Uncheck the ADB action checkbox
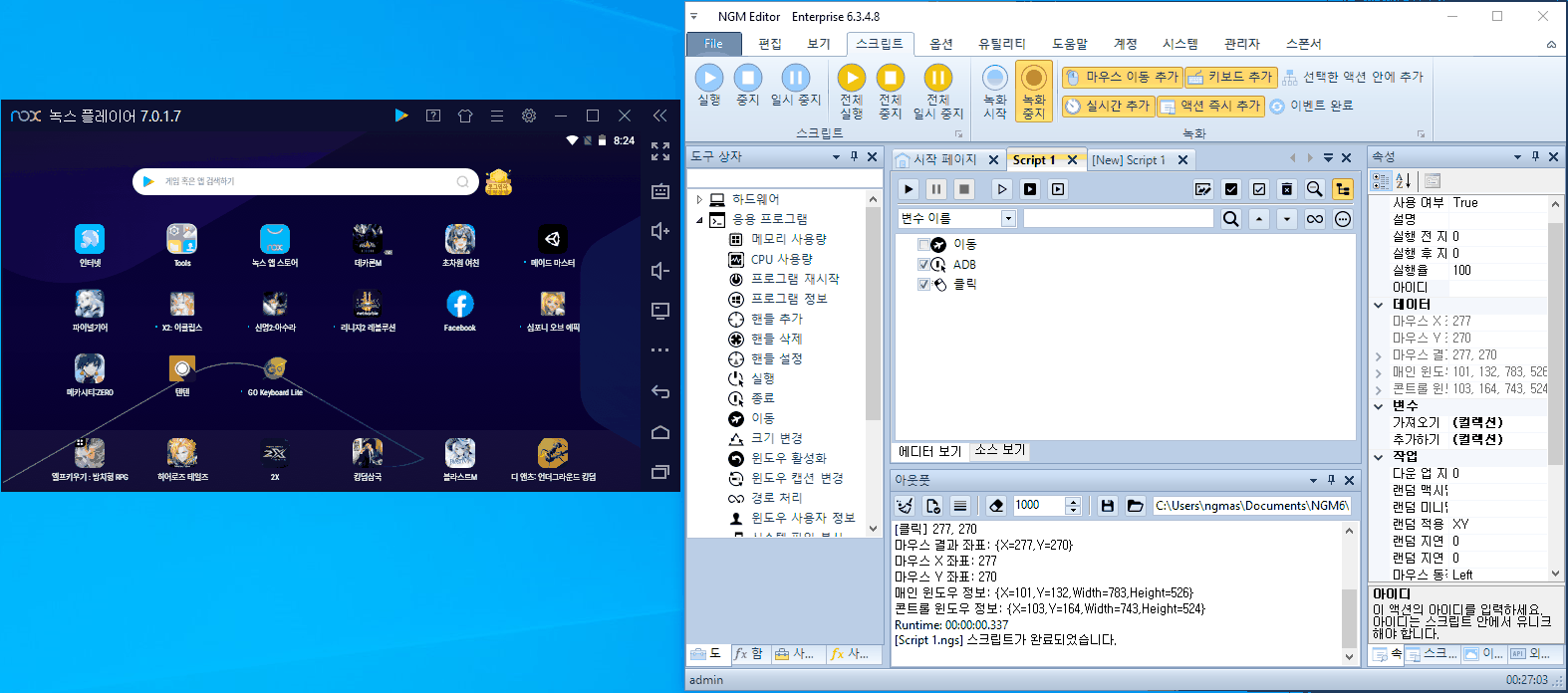Viewport: 1568px width, 693px height. point(923,265)
